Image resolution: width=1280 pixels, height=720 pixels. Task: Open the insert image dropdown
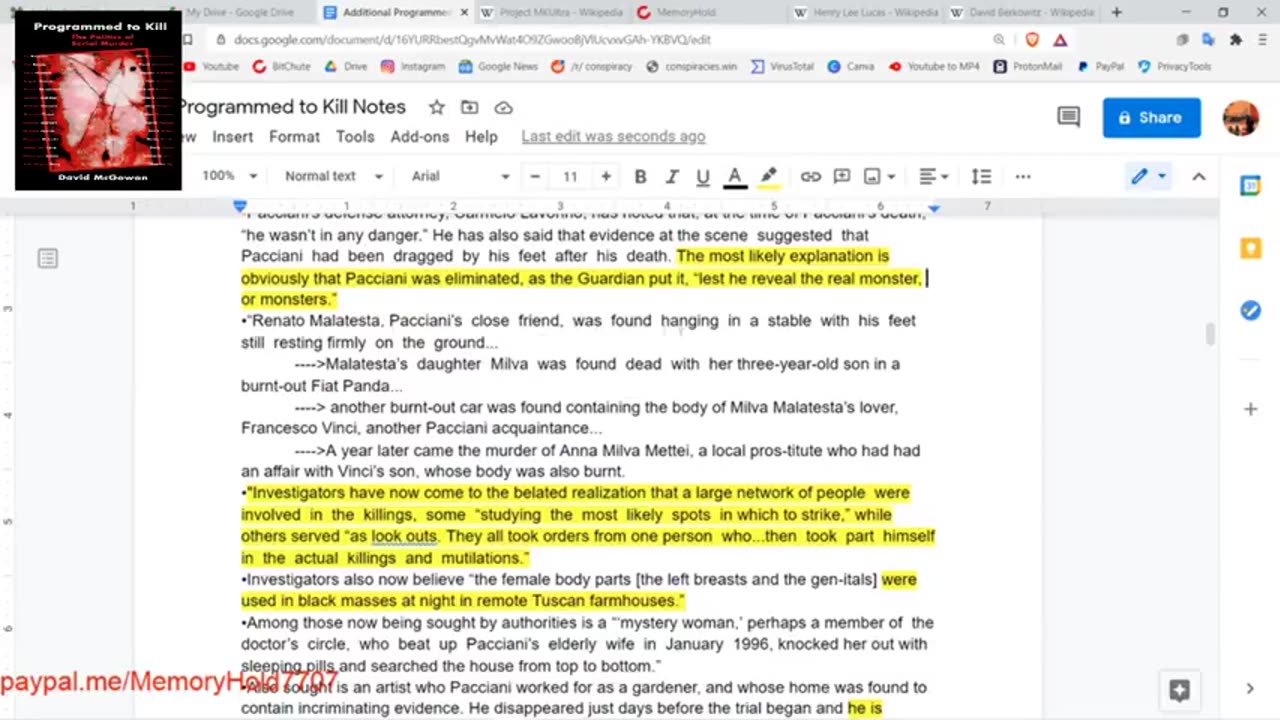(x=879, y=176)
